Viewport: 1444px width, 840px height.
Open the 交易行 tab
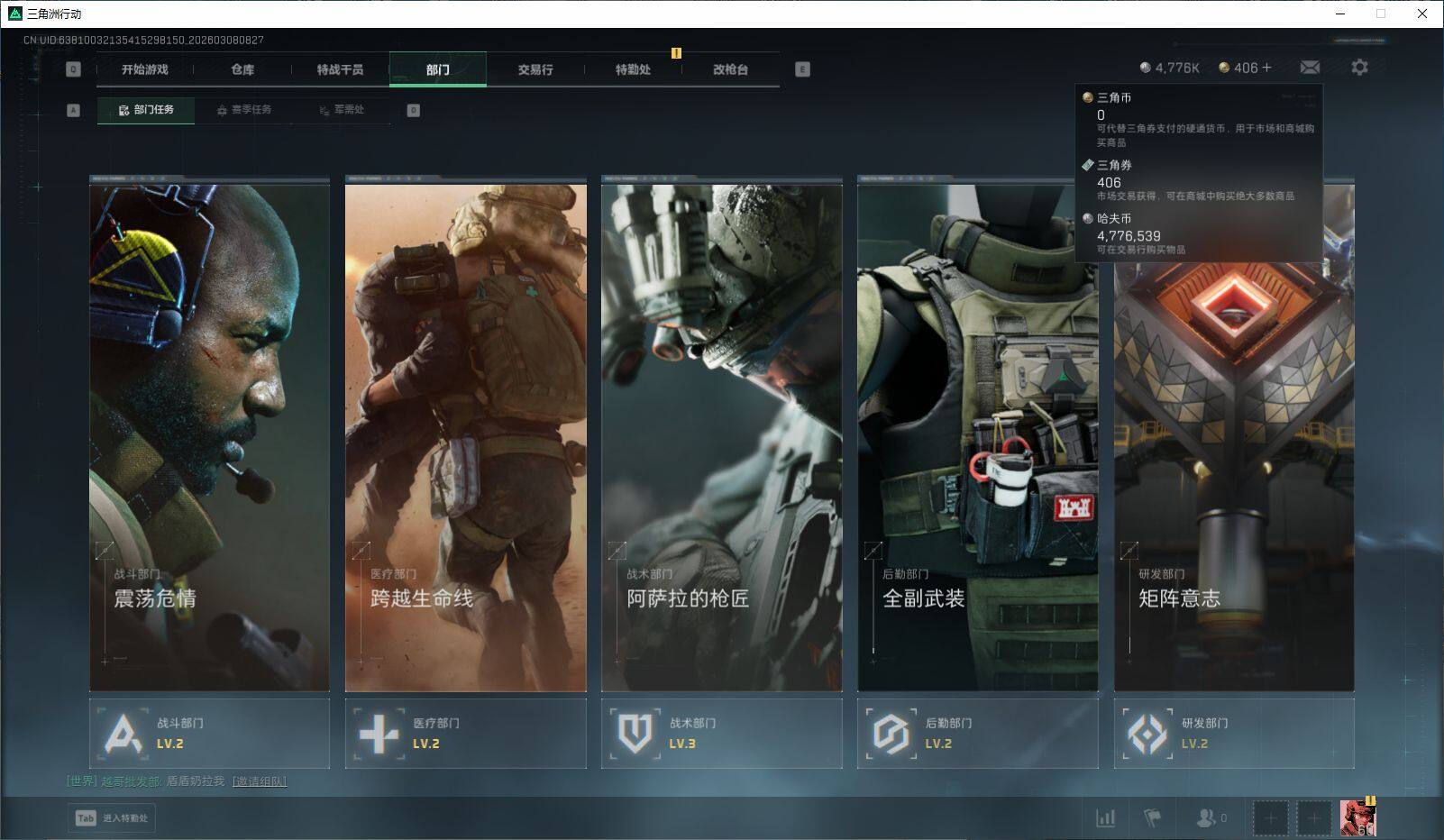[x=535, y=69]
